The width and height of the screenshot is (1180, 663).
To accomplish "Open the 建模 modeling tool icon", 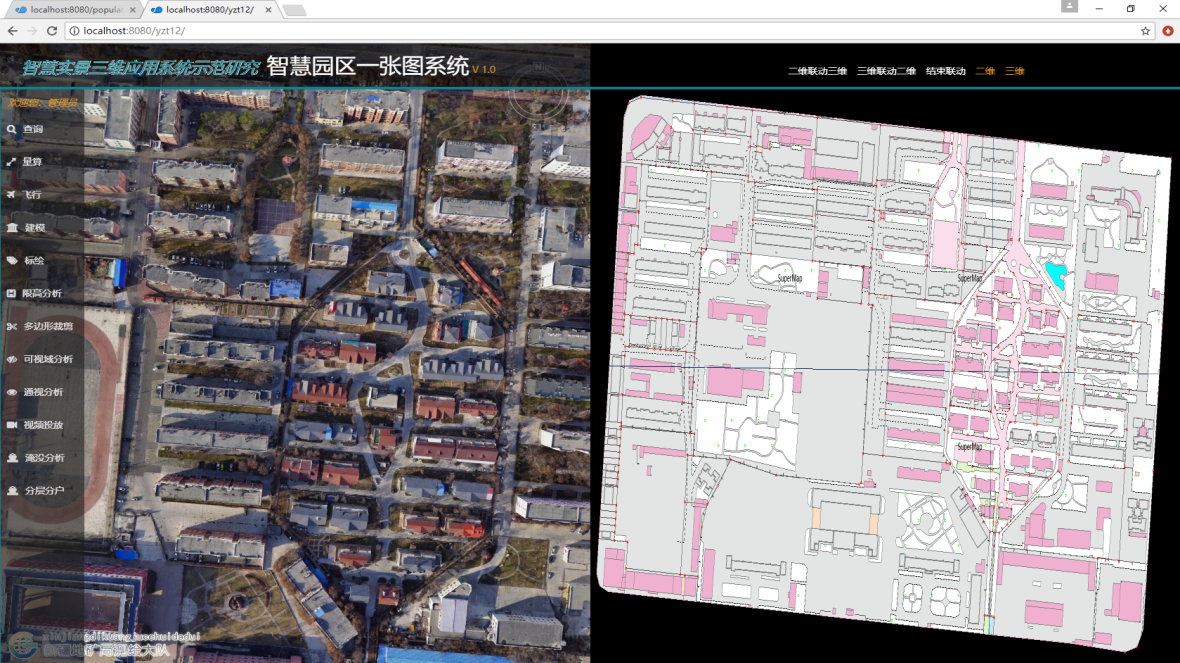I will pyautogui.click(x=12, y=227).
